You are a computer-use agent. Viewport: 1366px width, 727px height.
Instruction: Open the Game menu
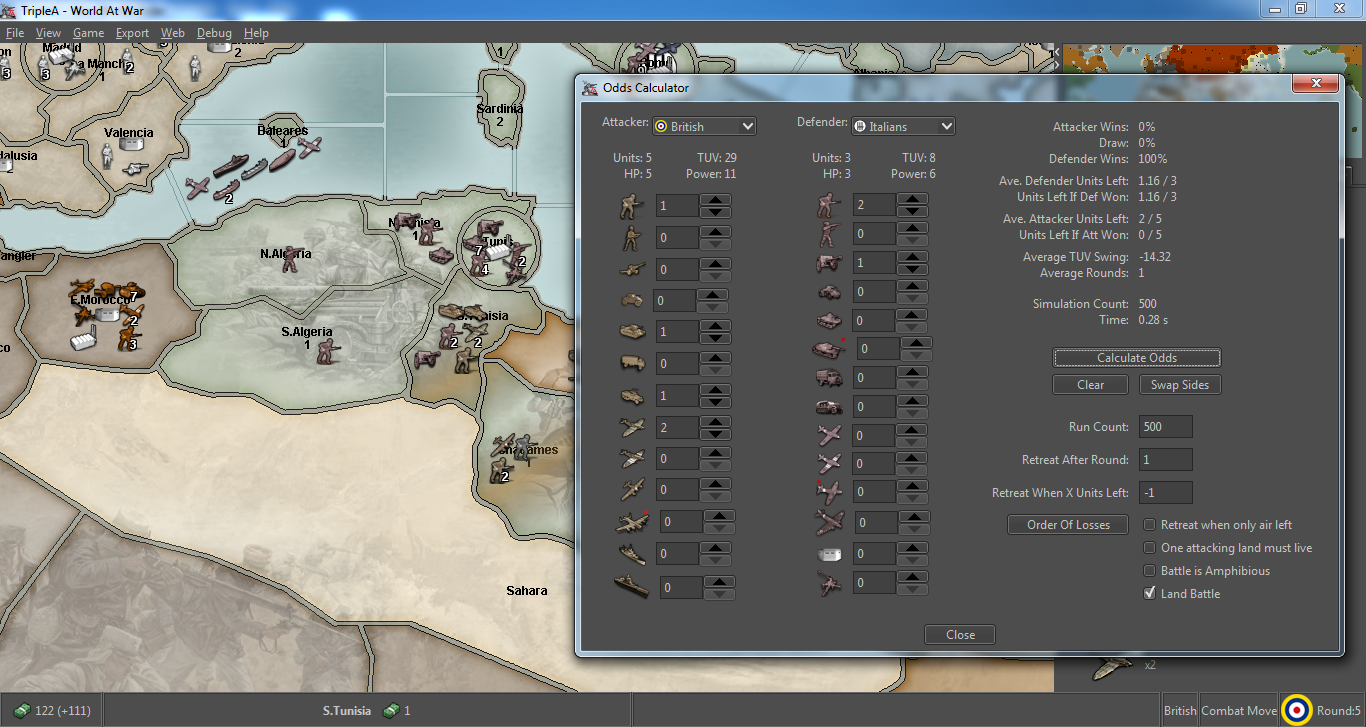(x=88, y=33)
